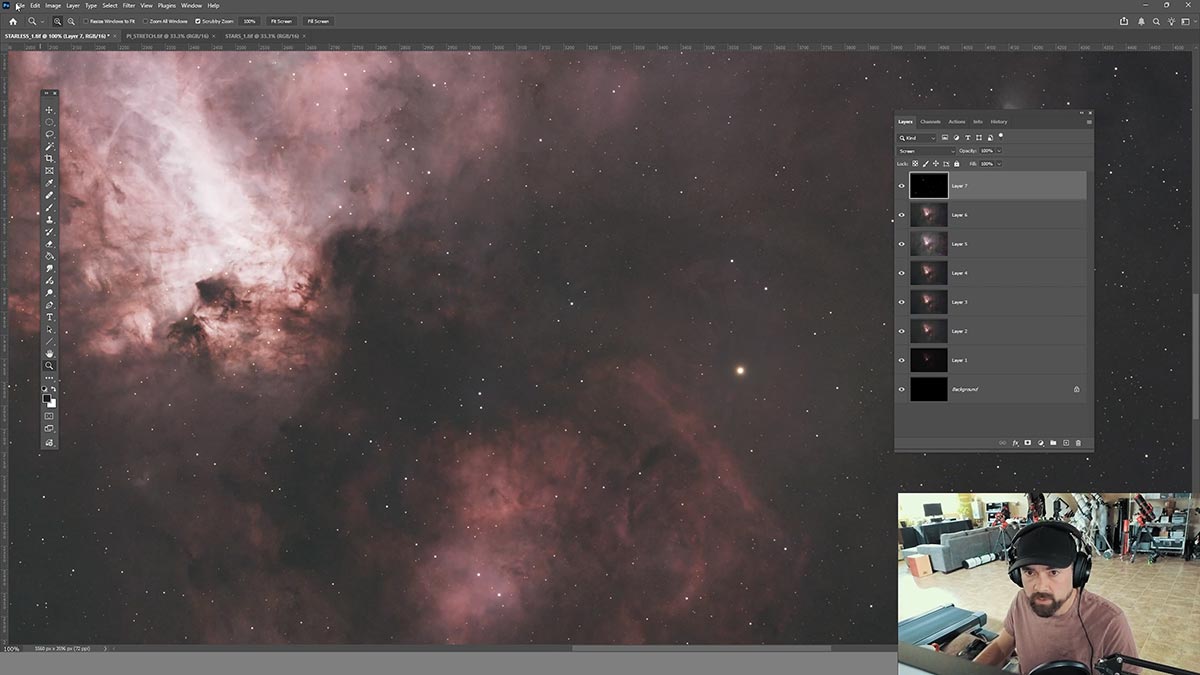This screenshot has width=1200, height=675.
Task: Switch to the Channels tab
Action: 930,121
